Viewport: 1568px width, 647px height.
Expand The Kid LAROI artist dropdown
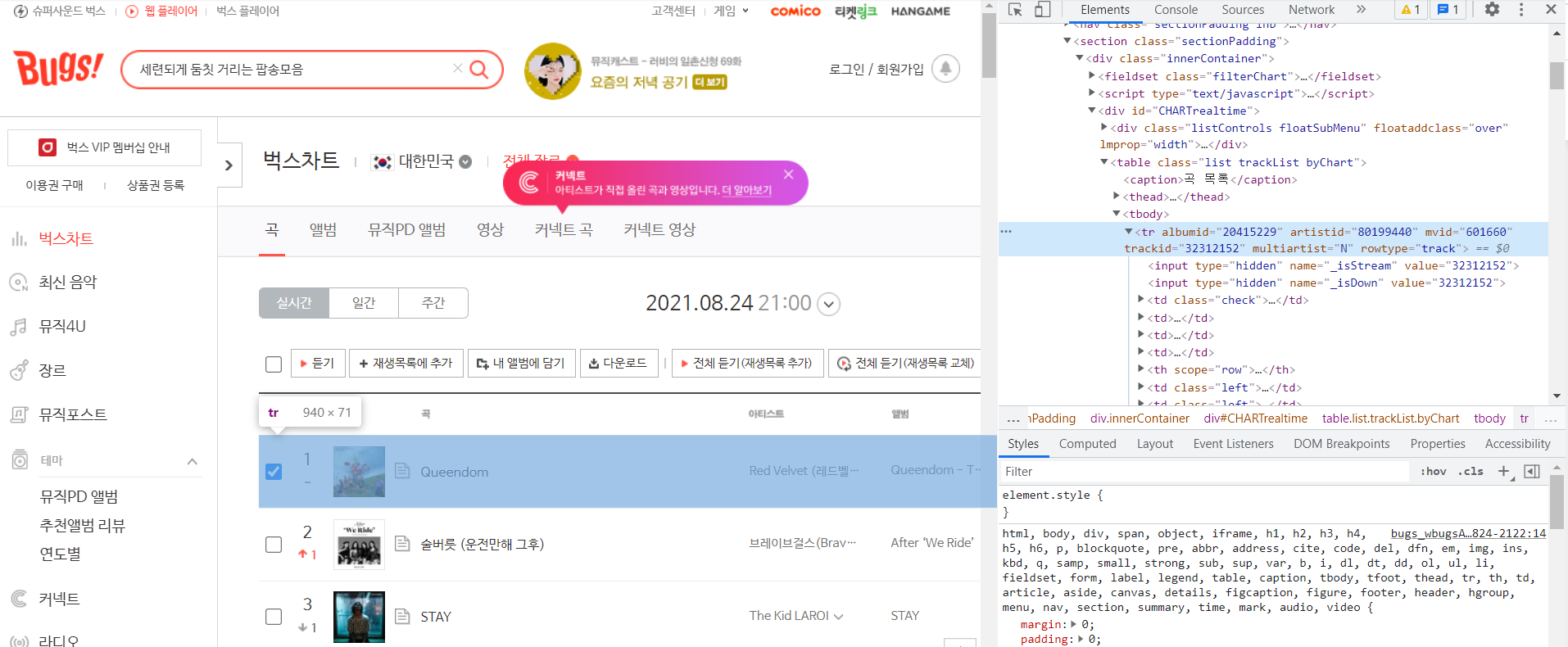click(838, 617)
